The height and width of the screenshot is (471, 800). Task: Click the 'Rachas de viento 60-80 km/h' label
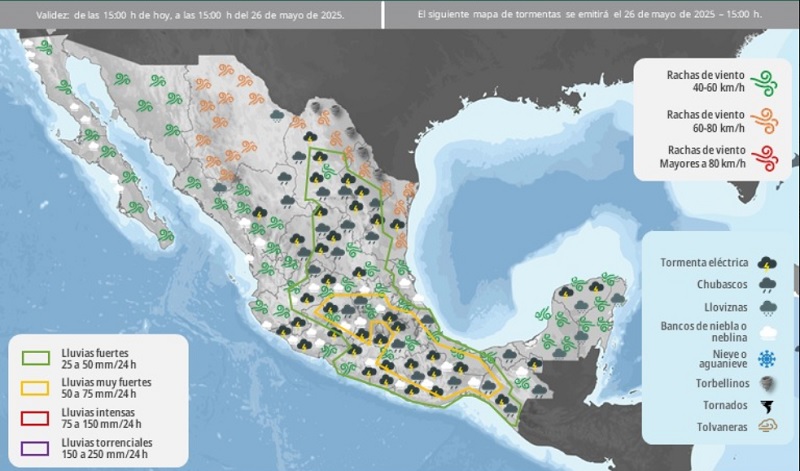click(706, 121)
